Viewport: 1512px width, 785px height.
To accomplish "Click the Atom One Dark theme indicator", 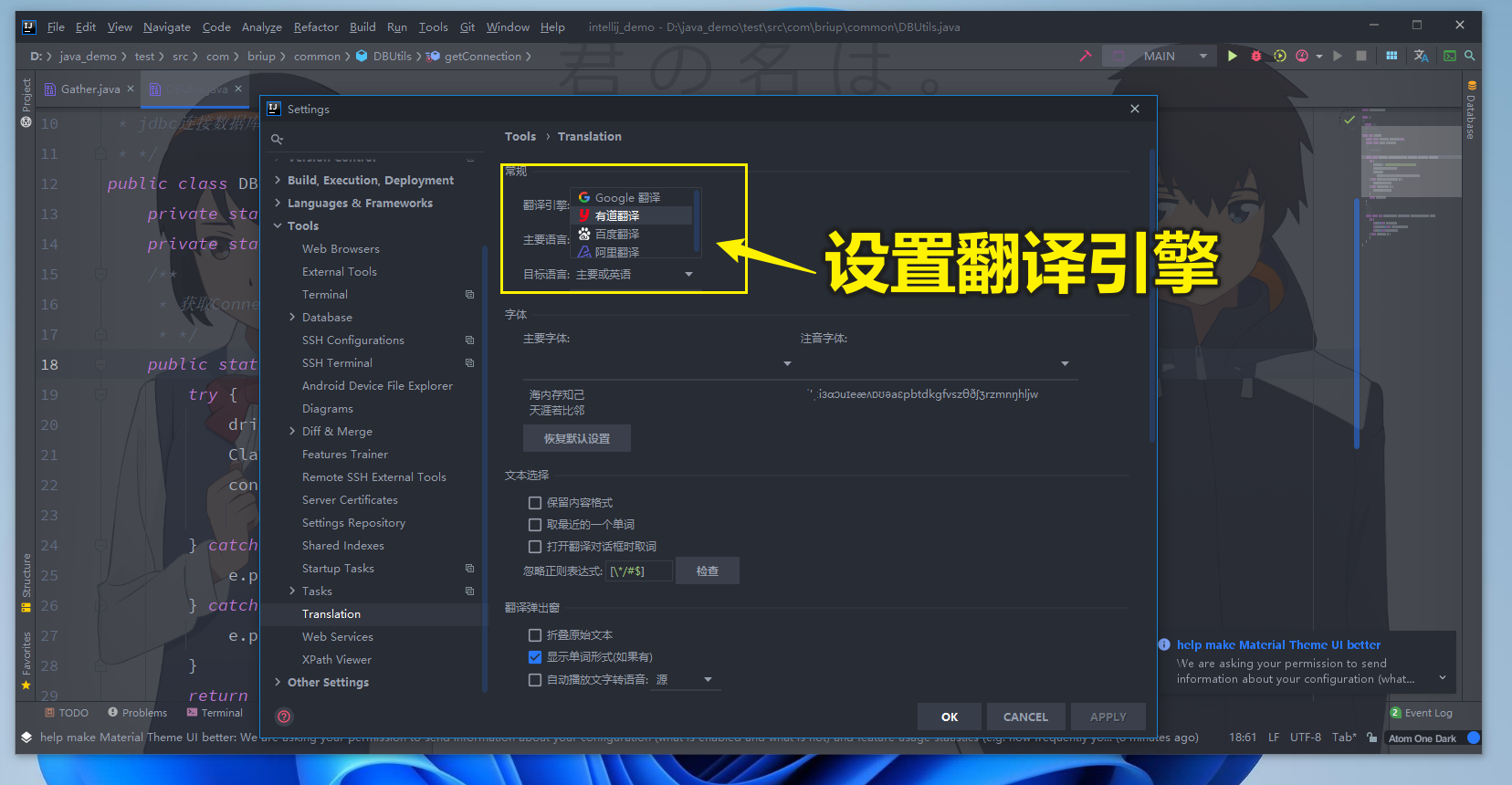I will pyautogui.click(x=1423, y=738).
